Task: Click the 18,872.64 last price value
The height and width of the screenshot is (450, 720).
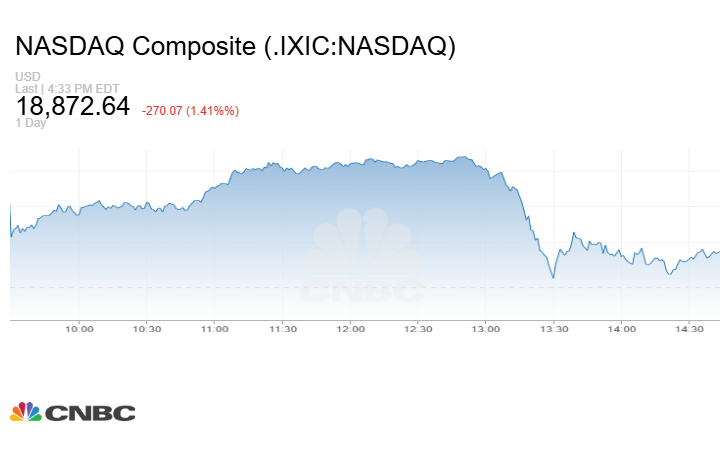Action: tap(73, 105)
